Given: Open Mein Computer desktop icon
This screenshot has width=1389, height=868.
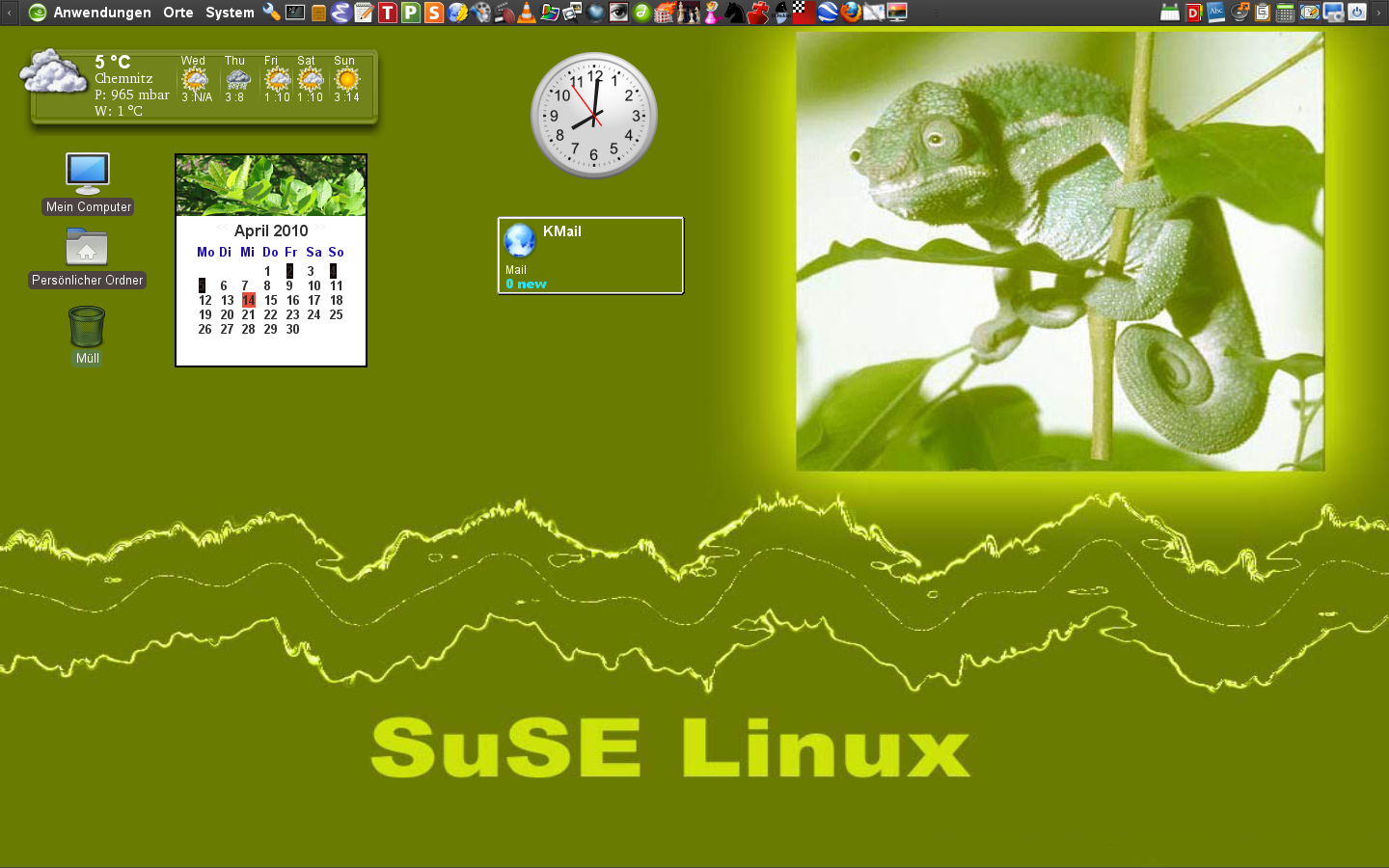Looking at the screenshot, I should tap(88, 183).
